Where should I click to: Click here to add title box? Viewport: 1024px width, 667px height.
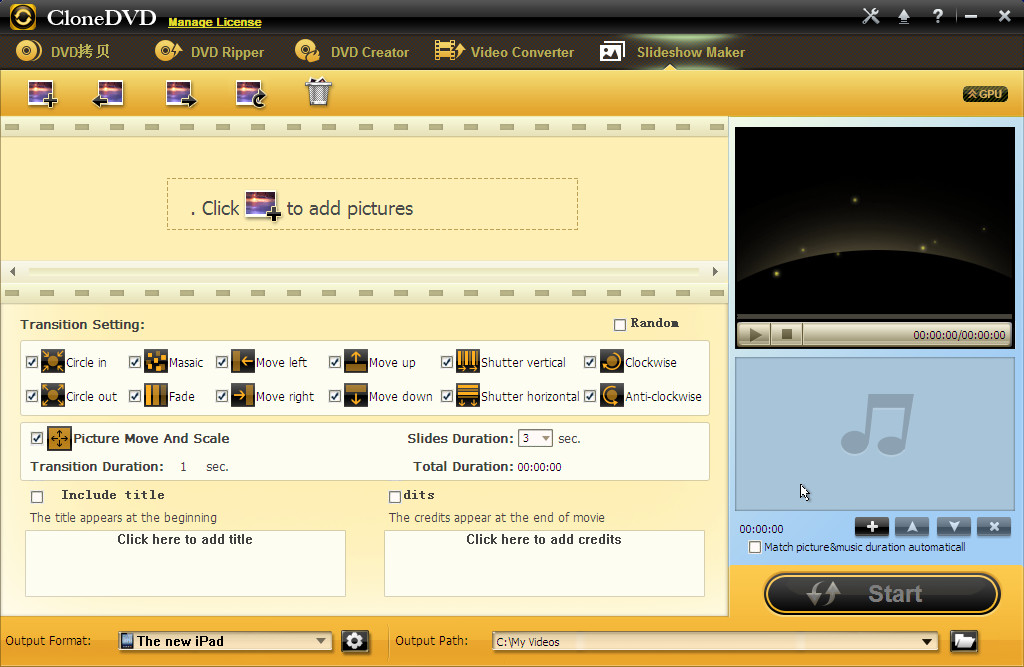[185, 563]
